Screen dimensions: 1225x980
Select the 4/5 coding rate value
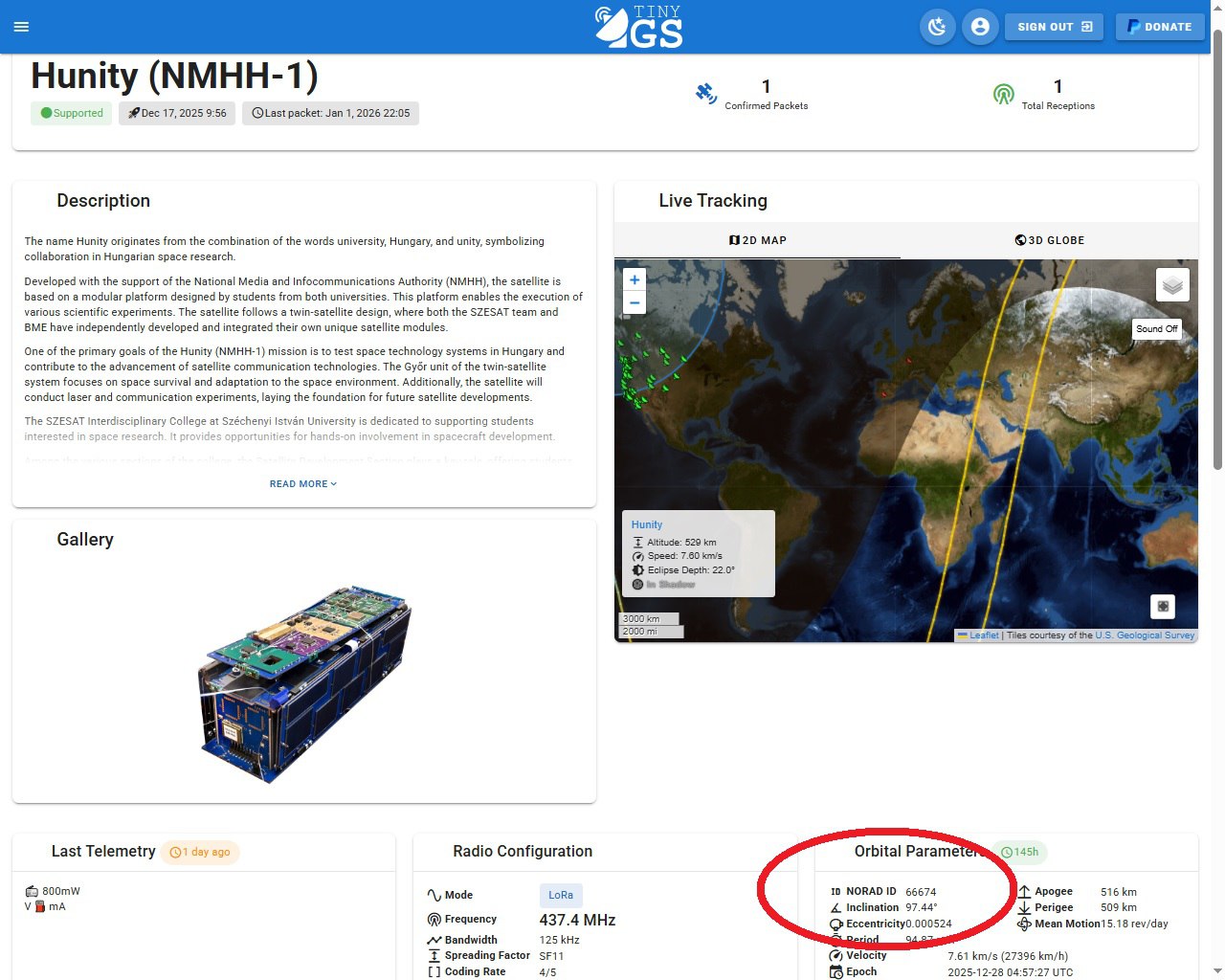click(x=547, y=972)
